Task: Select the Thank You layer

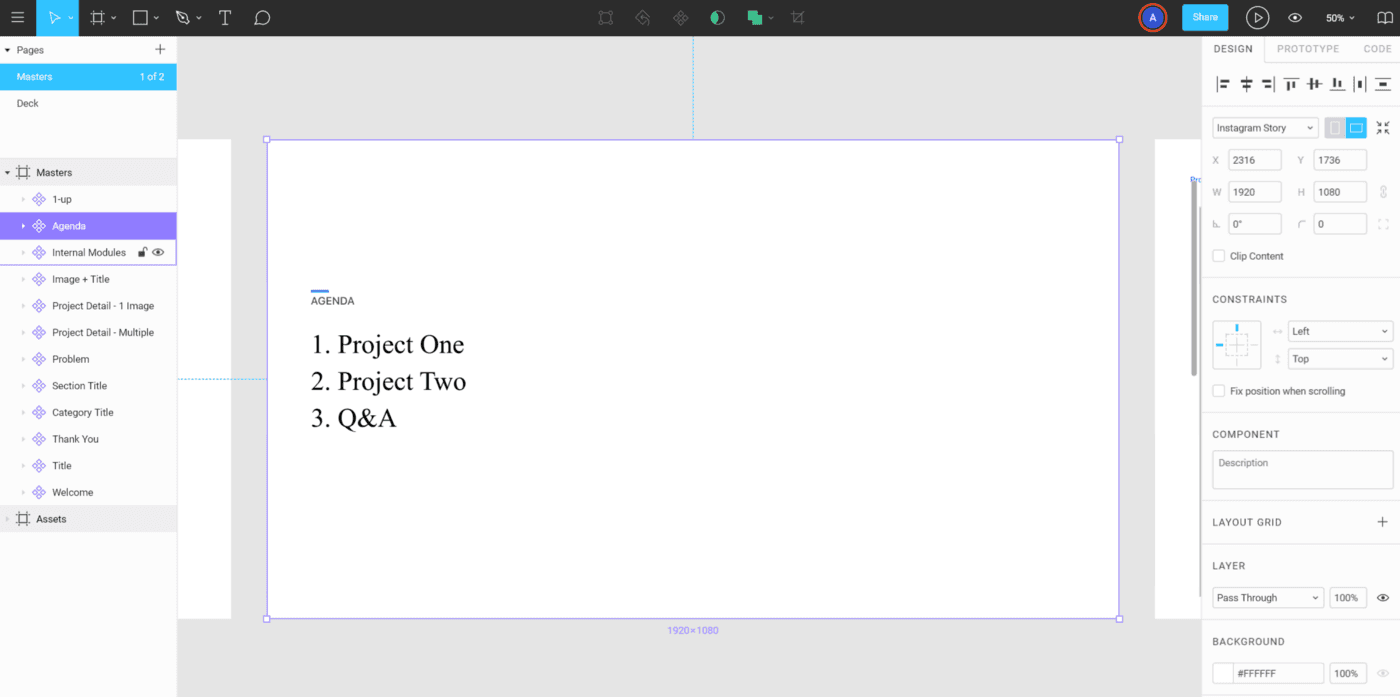Action: coord(88,439)
